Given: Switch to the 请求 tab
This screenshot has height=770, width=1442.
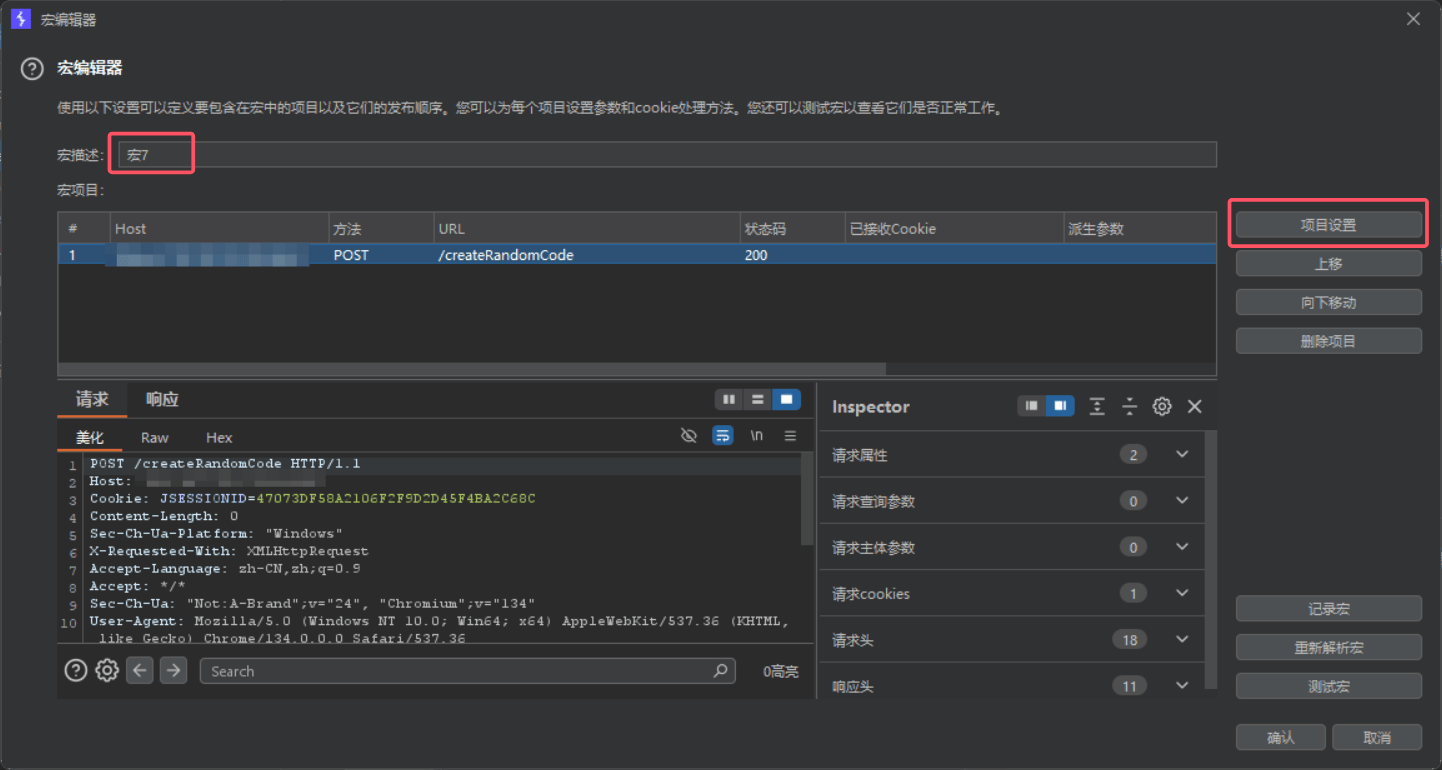Looking at the screenshot, I should coord(92,399).
